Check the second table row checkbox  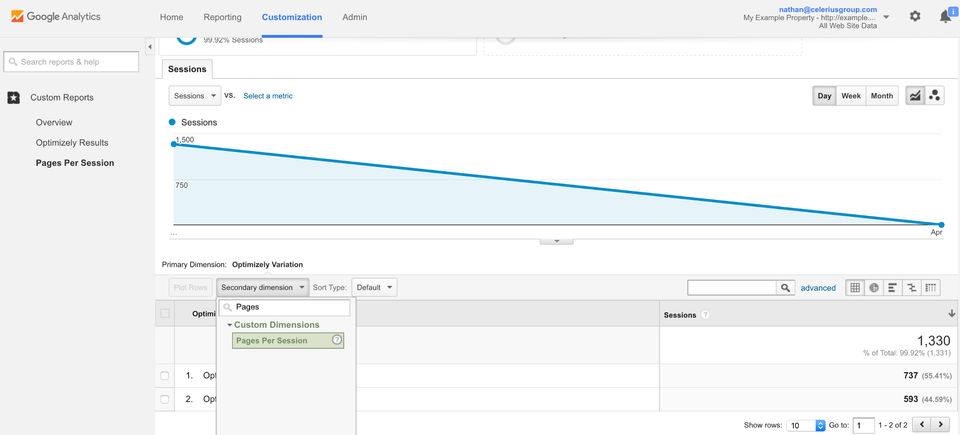click(x=165, y=399)
